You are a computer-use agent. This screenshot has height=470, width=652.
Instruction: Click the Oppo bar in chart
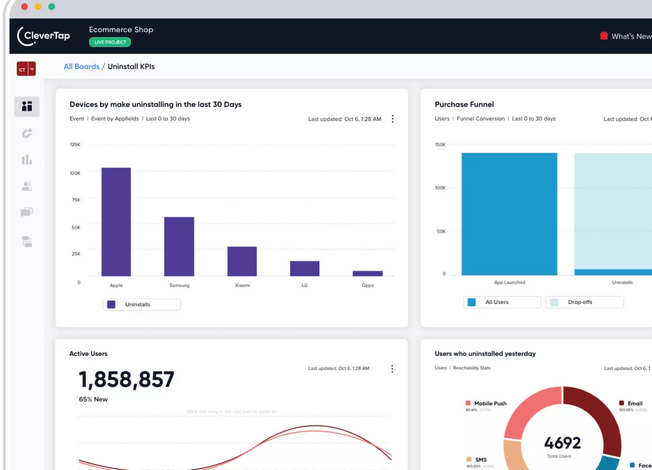[x=368, y=273]
